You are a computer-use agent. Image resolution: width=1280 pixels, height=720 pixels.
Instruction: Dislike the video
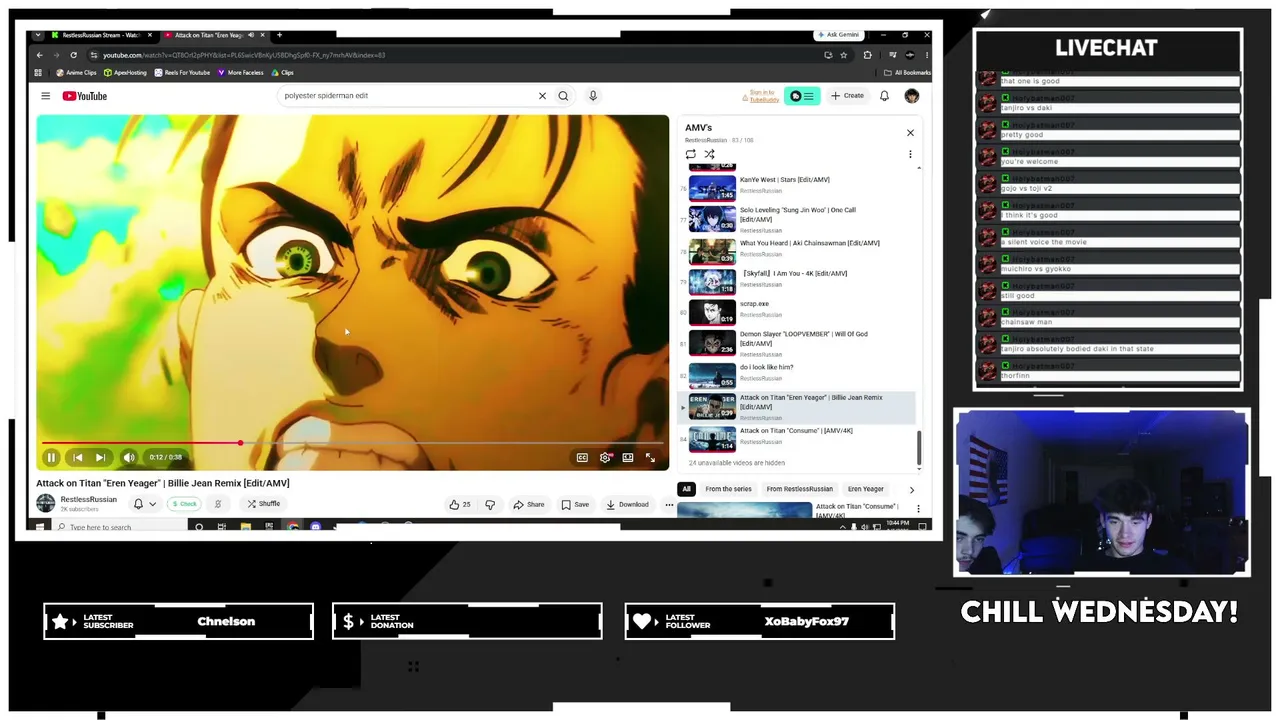point(490,504)
